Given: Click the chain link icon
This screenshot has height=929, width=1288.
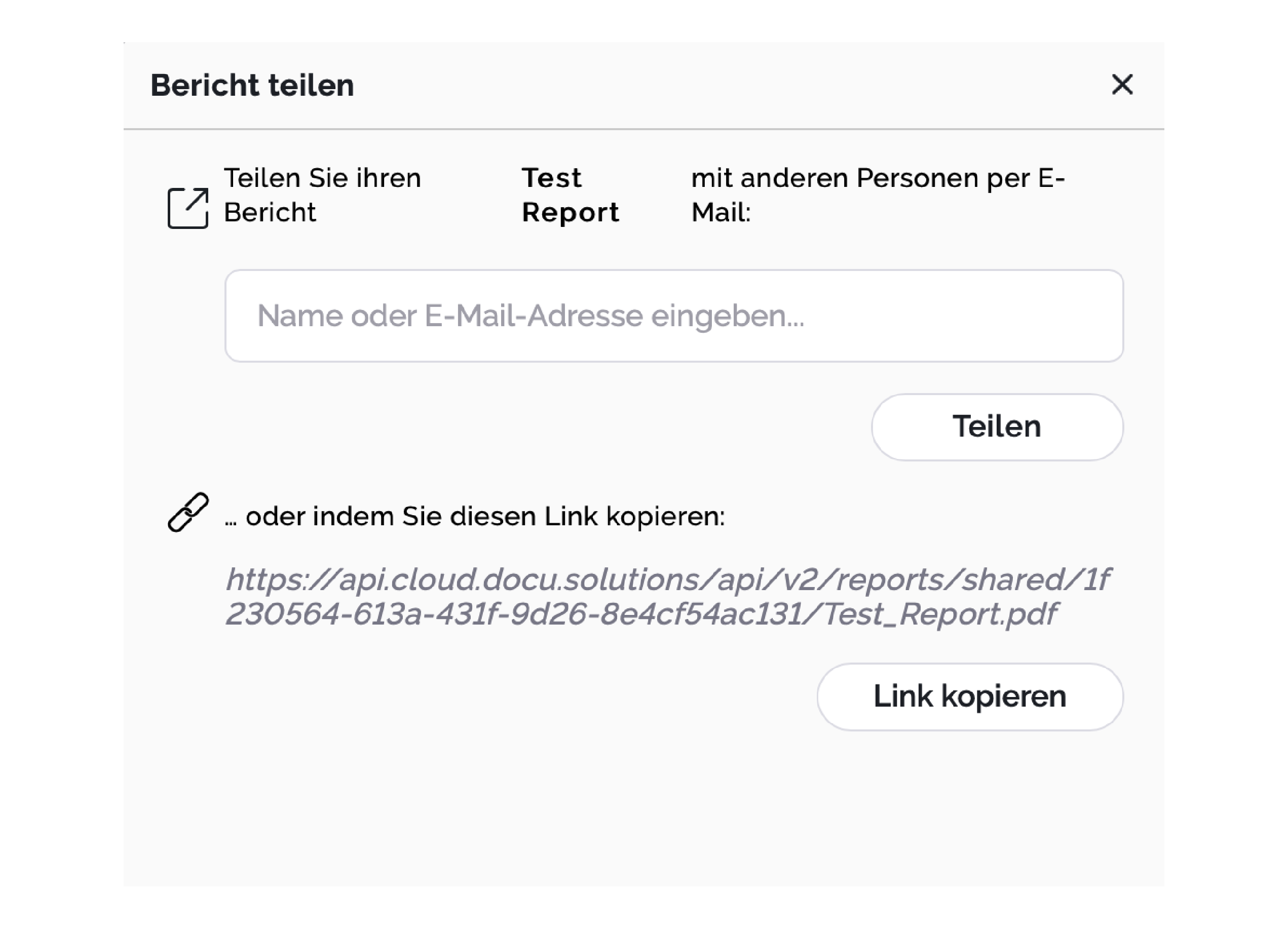Looking at the screenshot, I should click(188, 512).
